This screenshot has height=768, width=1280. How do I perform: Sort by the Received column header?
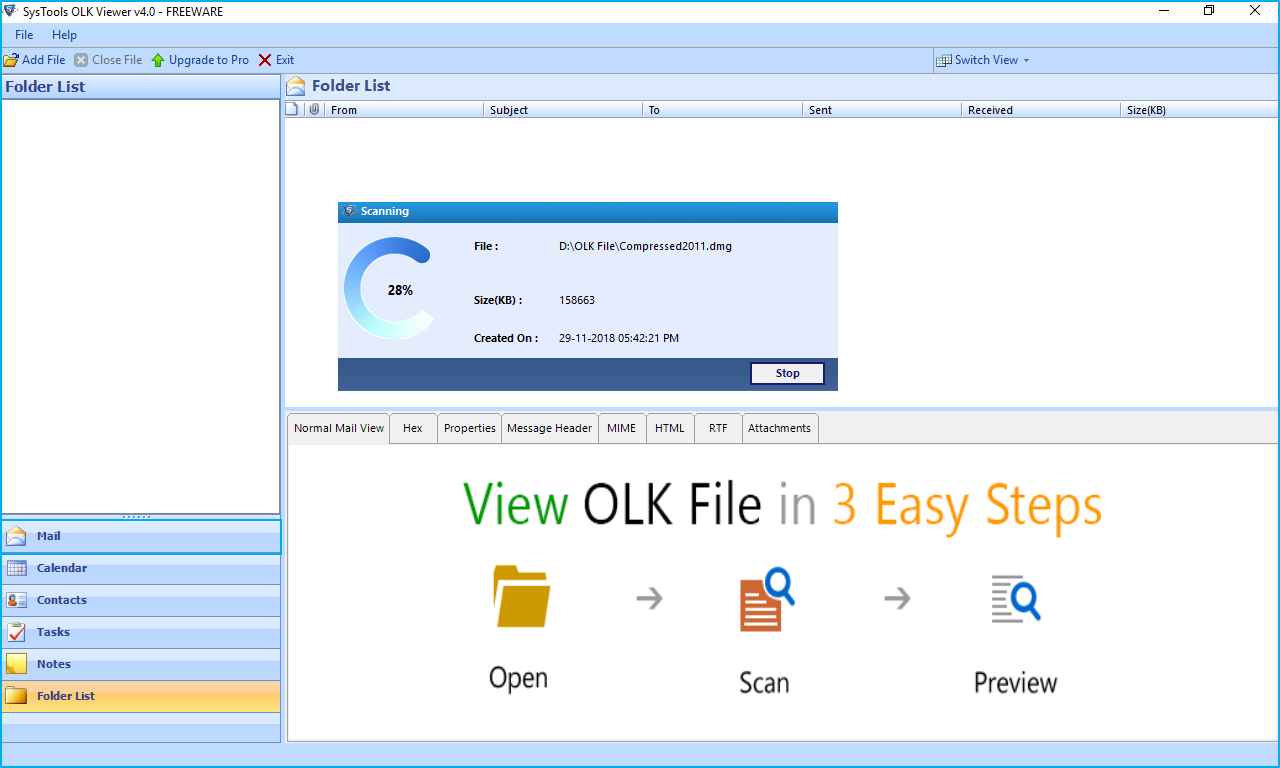coord(1041,110)
